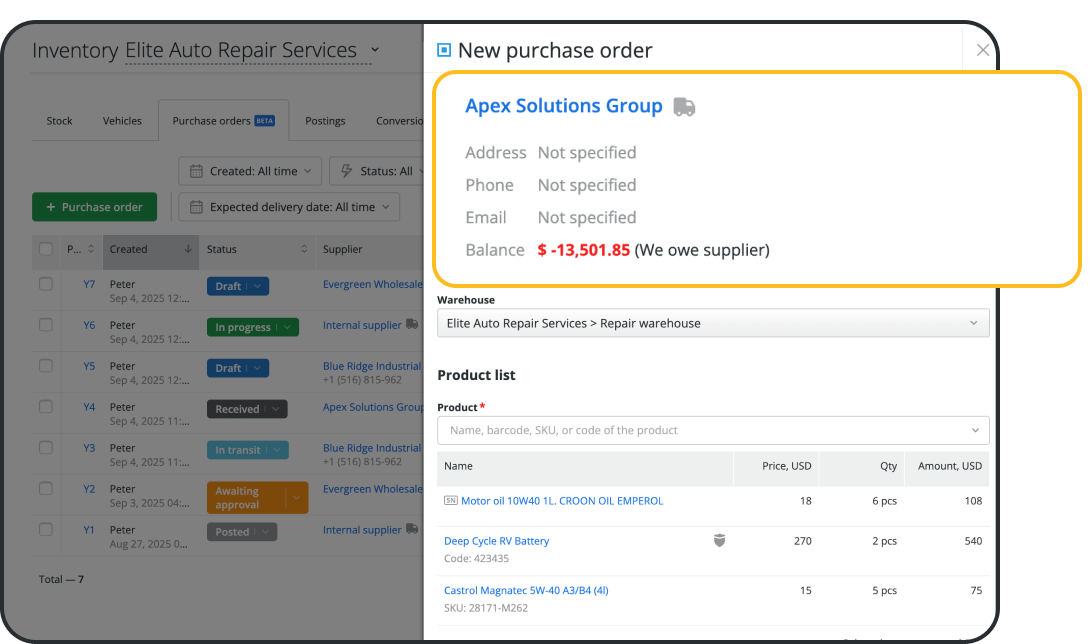Expand the Draft status dropdown for order Y7

point(258,286)
